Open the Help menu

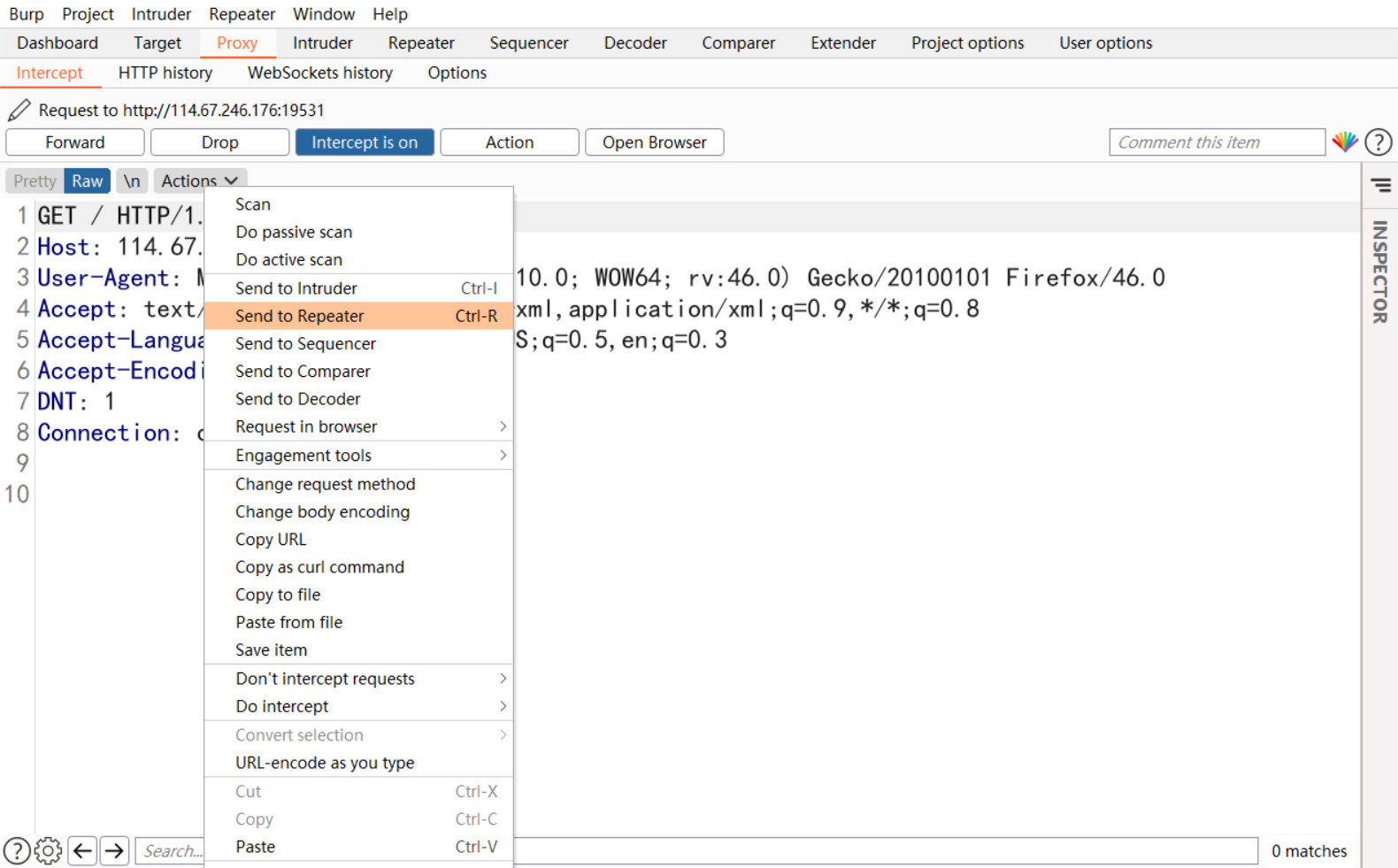coord(390,14)
